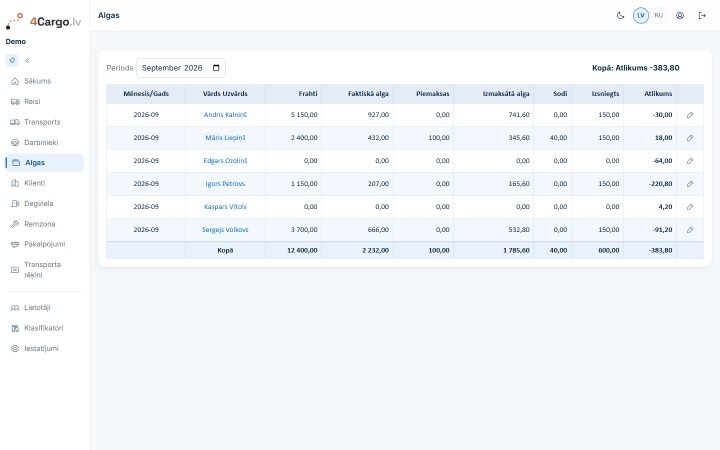Screen dimensions: 720x450
Task: Click Kopā: Atlikums -383,80 summary
Action: coord(636,68)
